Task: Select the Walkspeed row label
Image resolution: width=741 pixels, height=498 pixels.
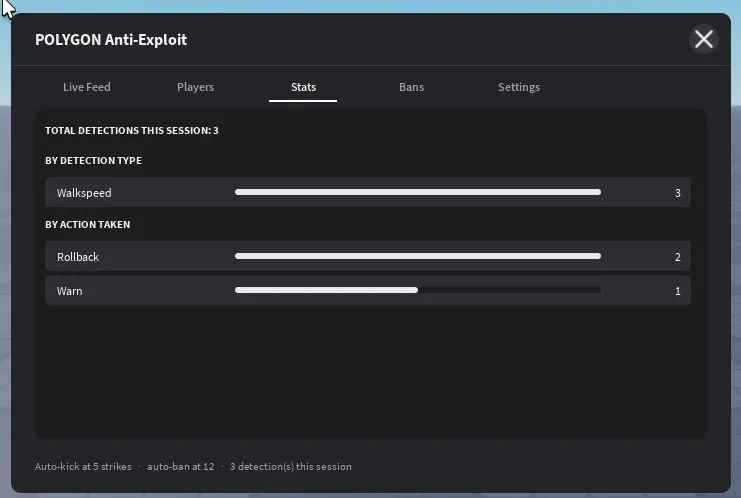Action: tap(84, 193)
